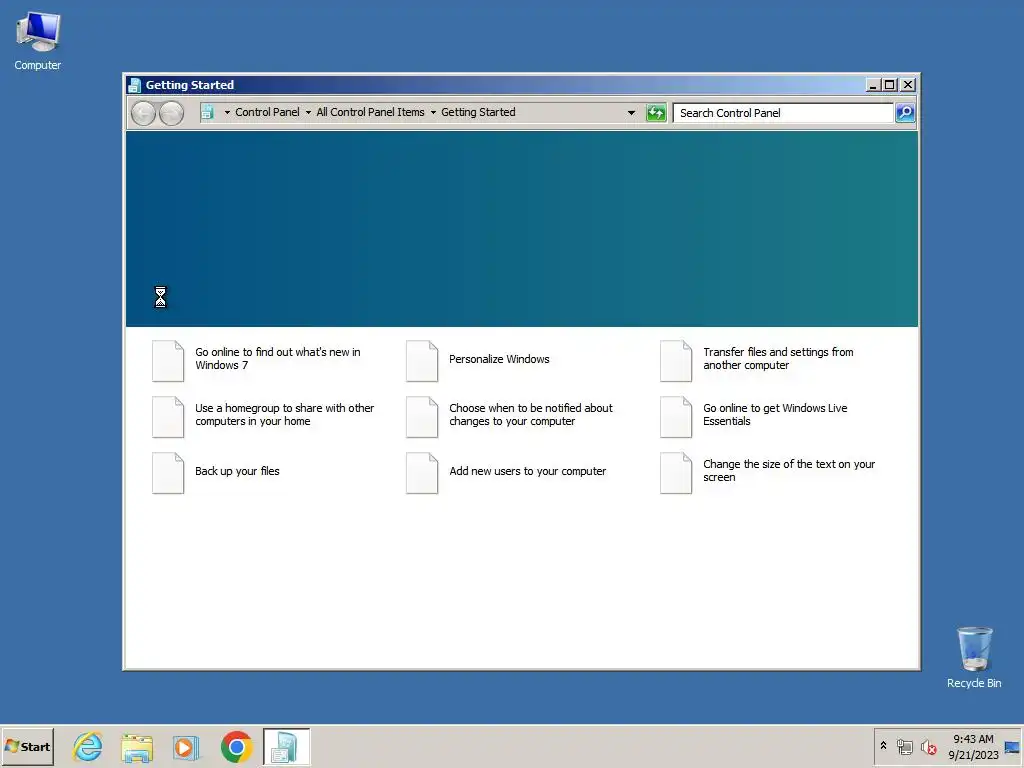Select 'Go online to get Windows Live Essentials'
Image resolution: width=1024 pixels, height=768 pixels.
pos(775,415)
